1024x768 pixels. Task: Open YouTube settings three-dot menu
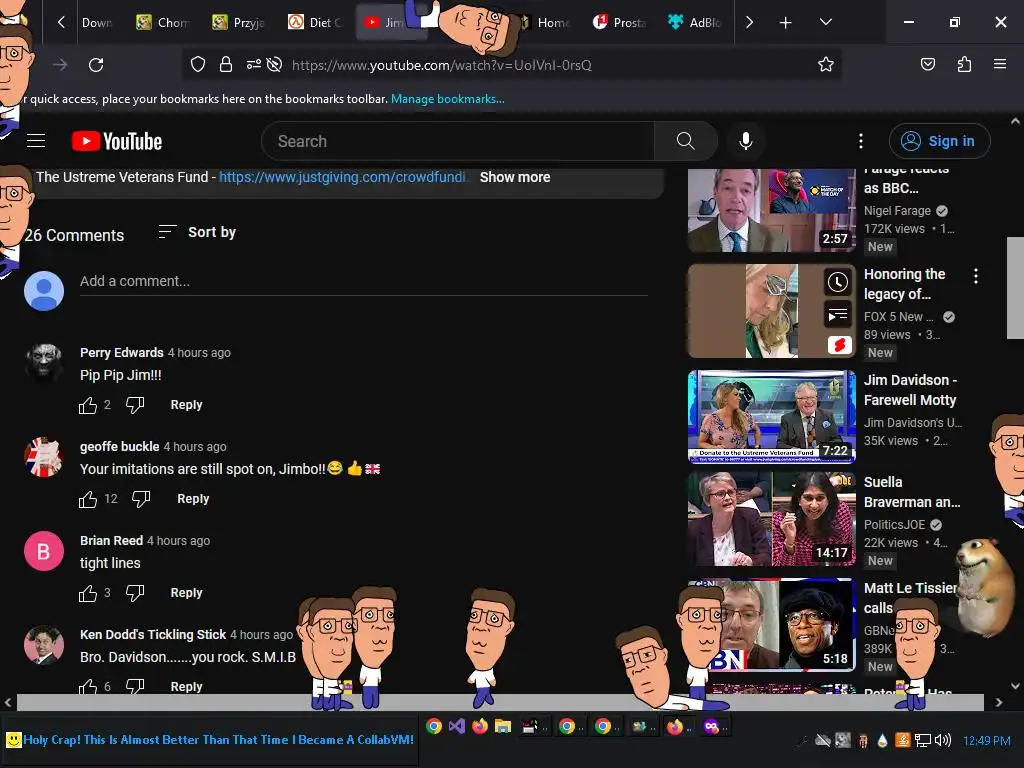coord(861,141)
